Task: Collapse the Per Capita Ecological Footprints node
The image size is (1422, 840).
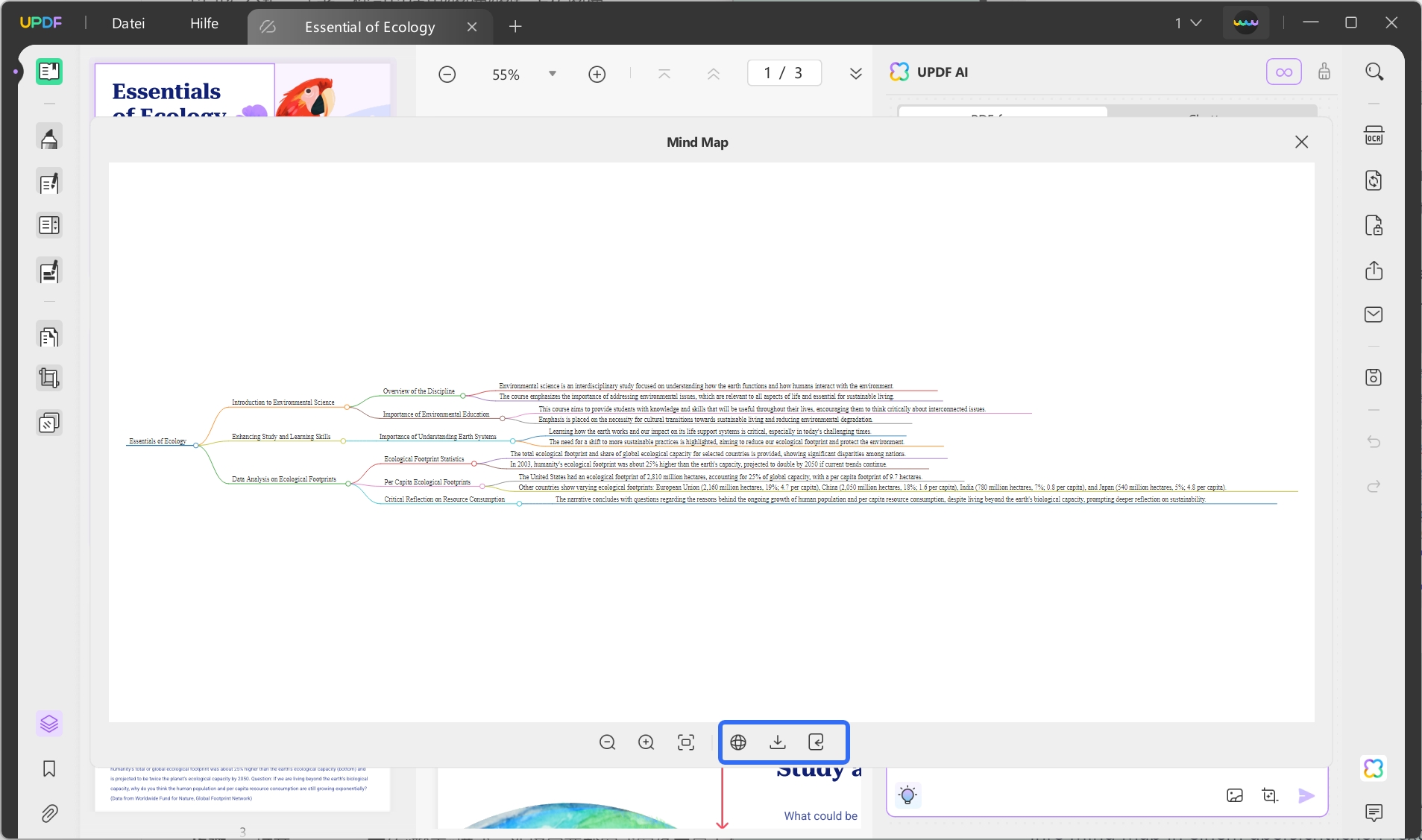Action: (x=482, y=487)
